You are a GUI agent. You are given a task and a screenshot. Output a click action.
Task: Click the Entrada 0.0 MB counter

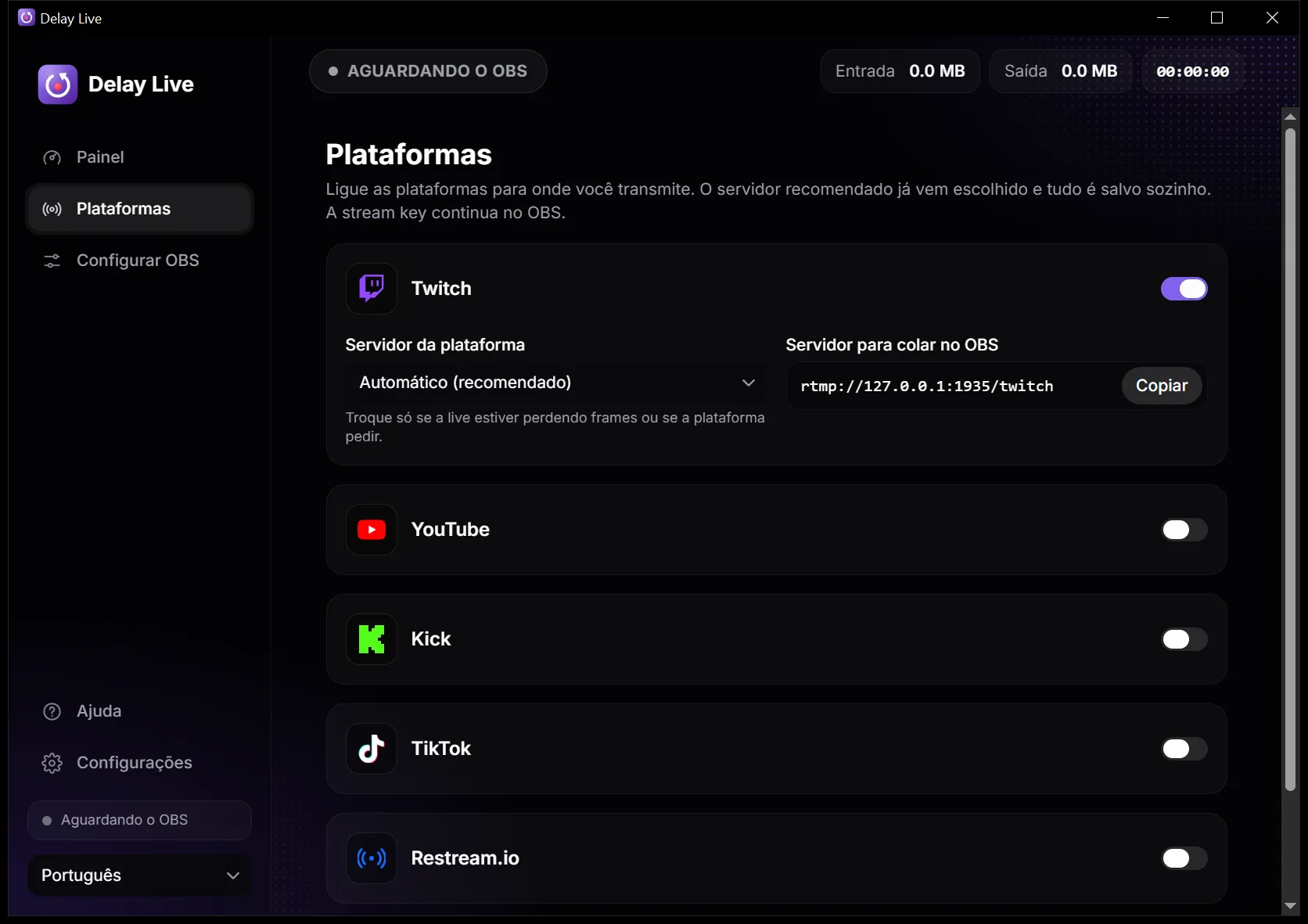(900, 71)
